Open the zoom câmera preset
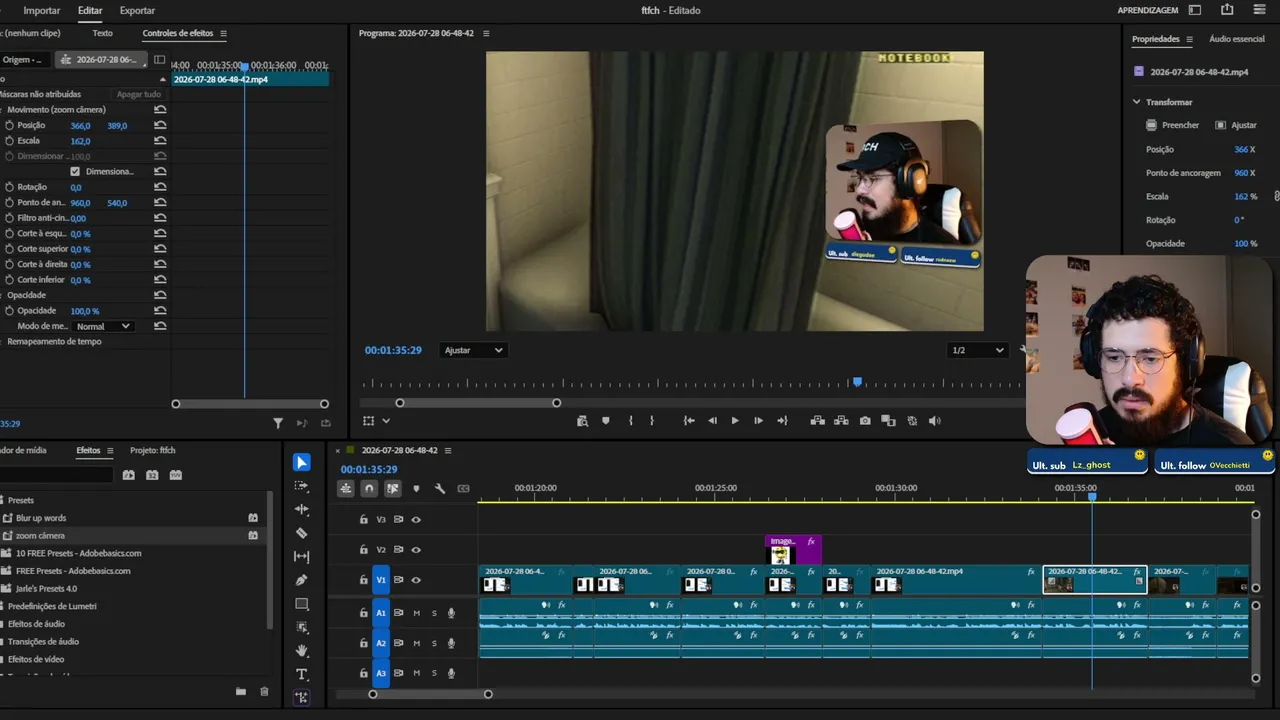This screenshot has height=720, width=1280. 40,536
